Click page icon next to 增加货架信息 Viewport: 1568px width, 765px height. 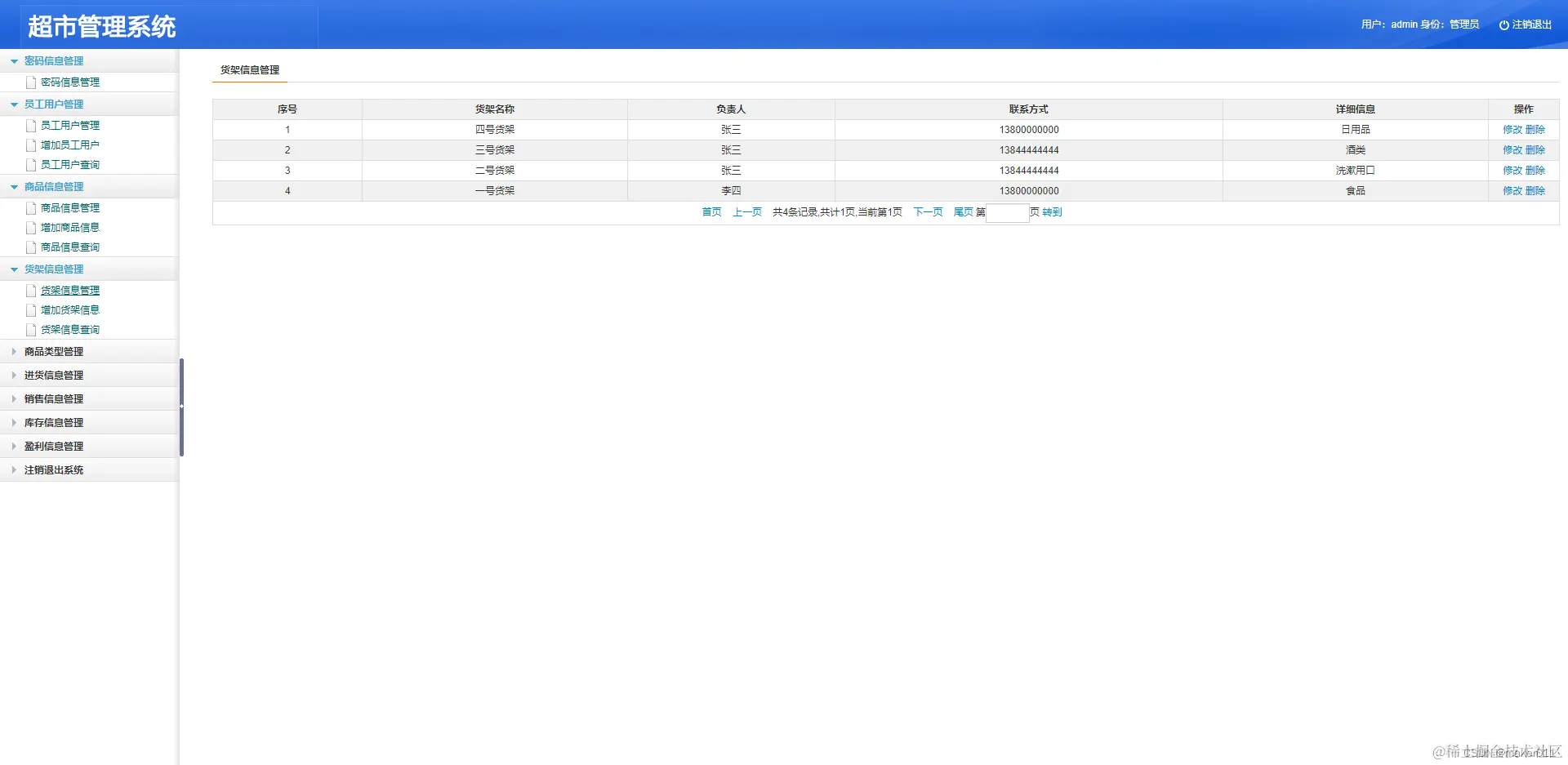pyautogui.click(x=31, y=310)
